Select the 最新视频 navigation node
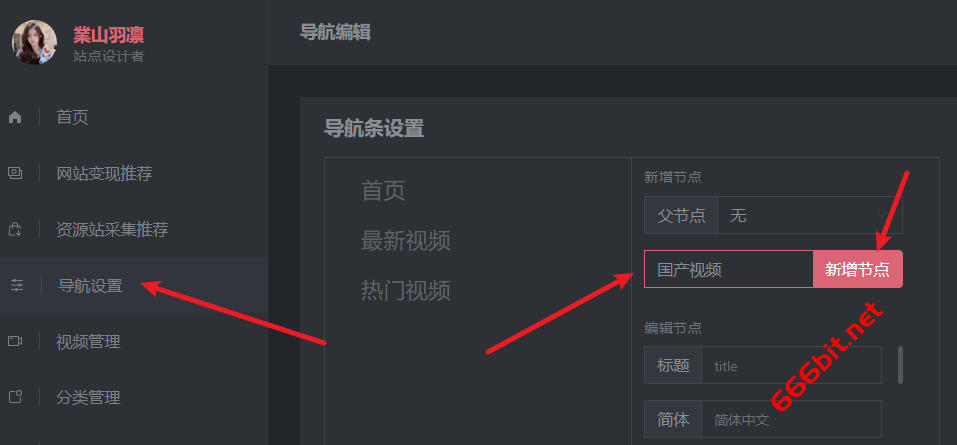 tap(406, 241)
